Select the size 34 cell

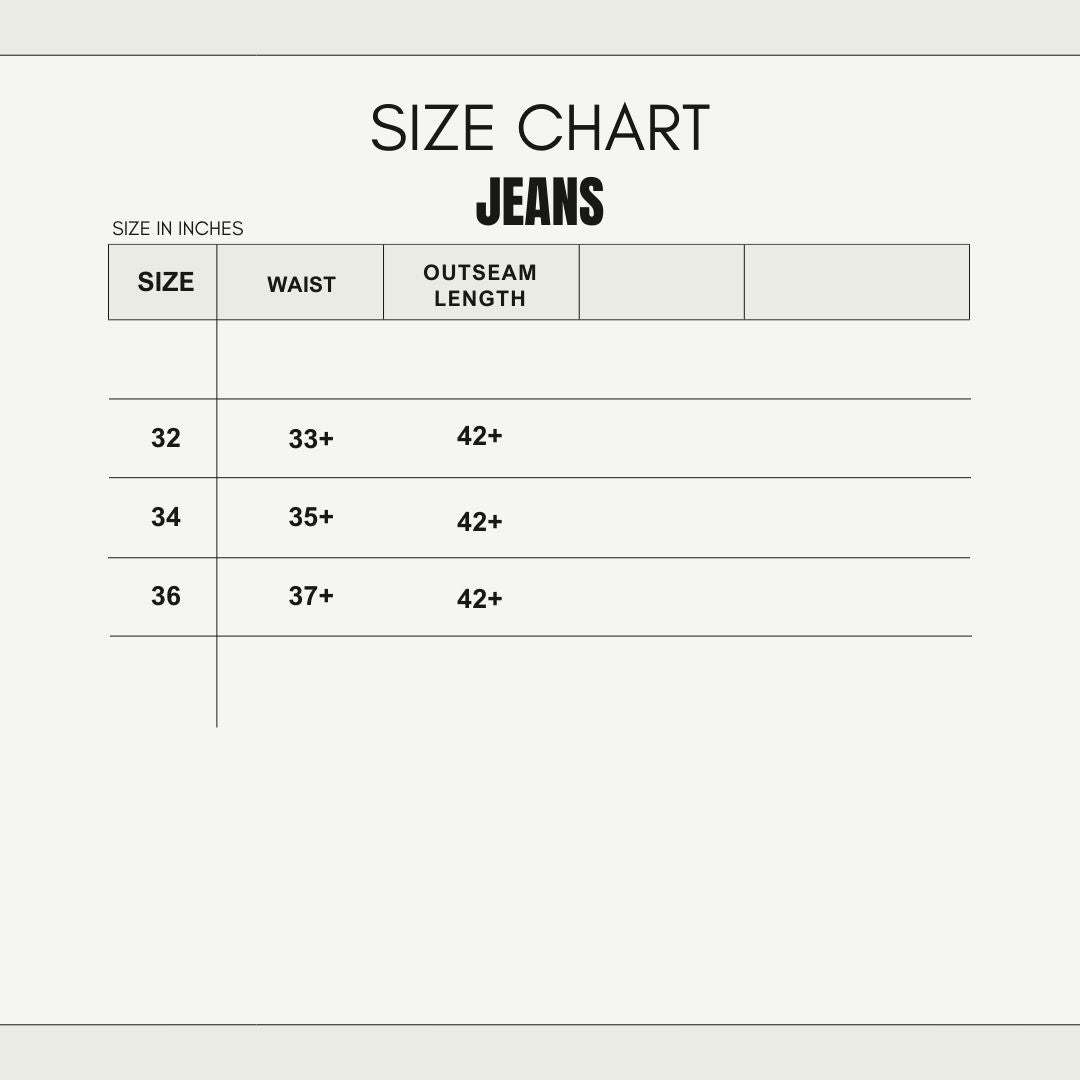(x=166, y=517)
